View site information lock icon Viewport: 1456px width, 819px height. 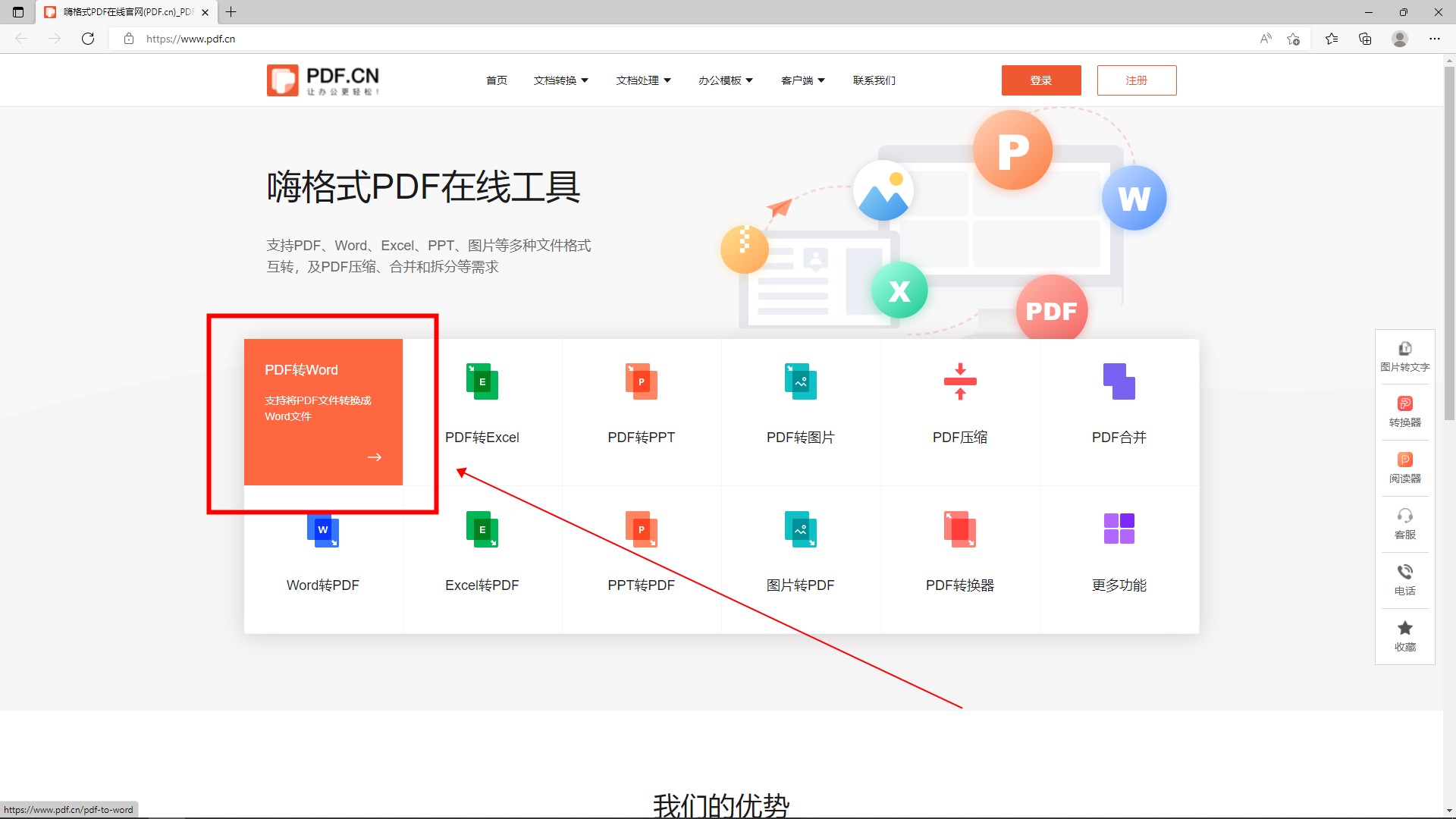pos(129,39)
